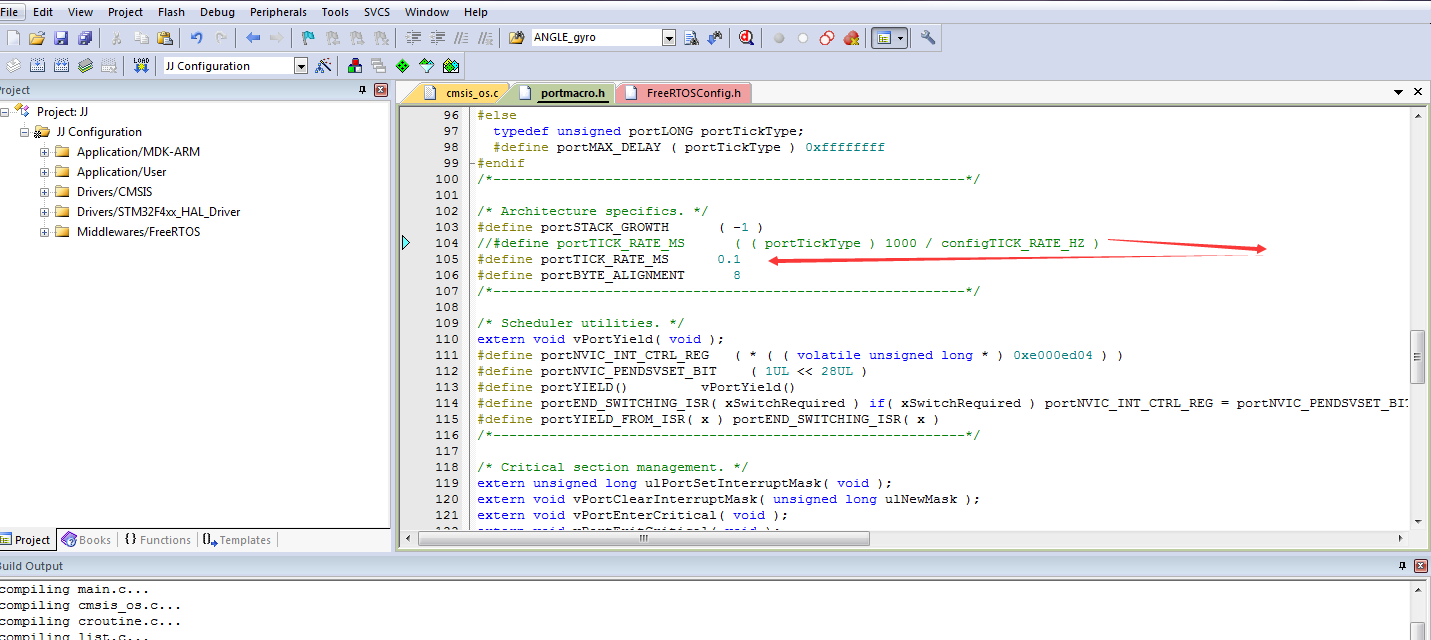Click the portBYTE_ALIGNMENT define line
1431x640 pixels.
pyautogui.click(x=609, y=275)
